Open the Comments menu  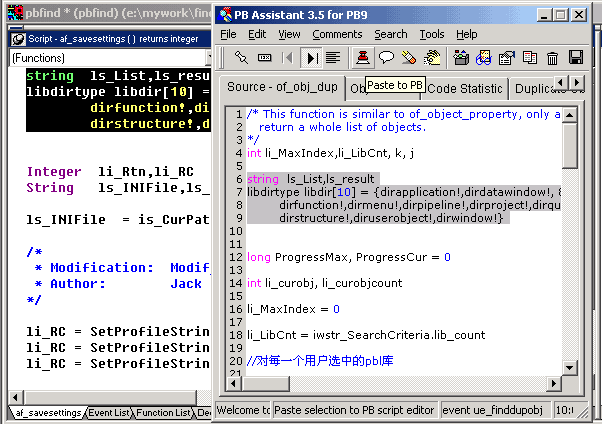coord(337,34)
